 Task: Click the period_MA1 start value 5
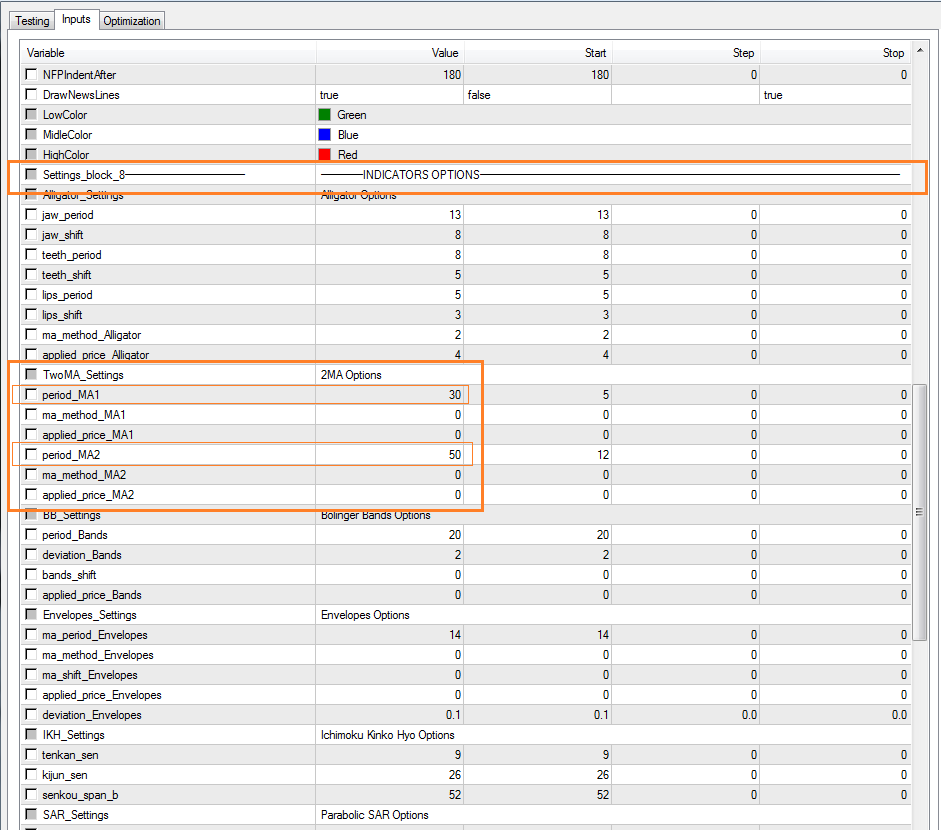(x=606, y=395)
